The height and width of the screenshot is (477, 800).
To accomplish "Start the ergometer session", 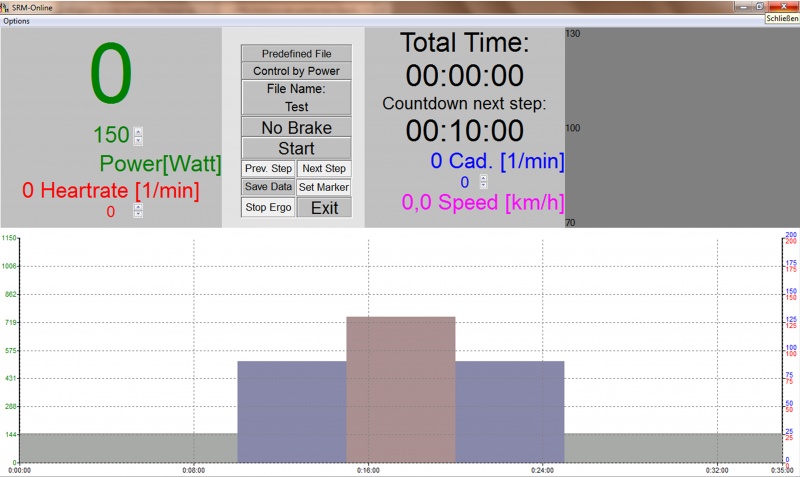I will click(x=296, y=148).
